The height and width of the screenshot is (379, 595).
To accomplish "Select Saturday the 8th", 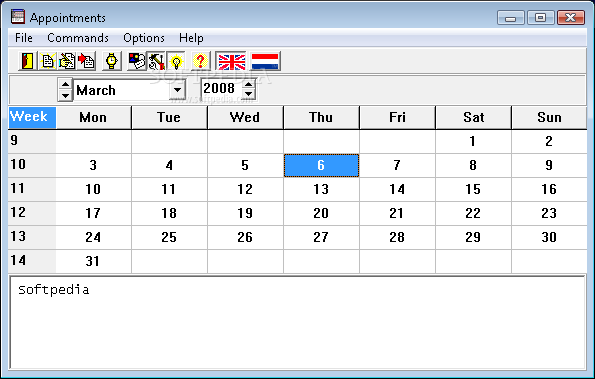I will click(473, 165).
